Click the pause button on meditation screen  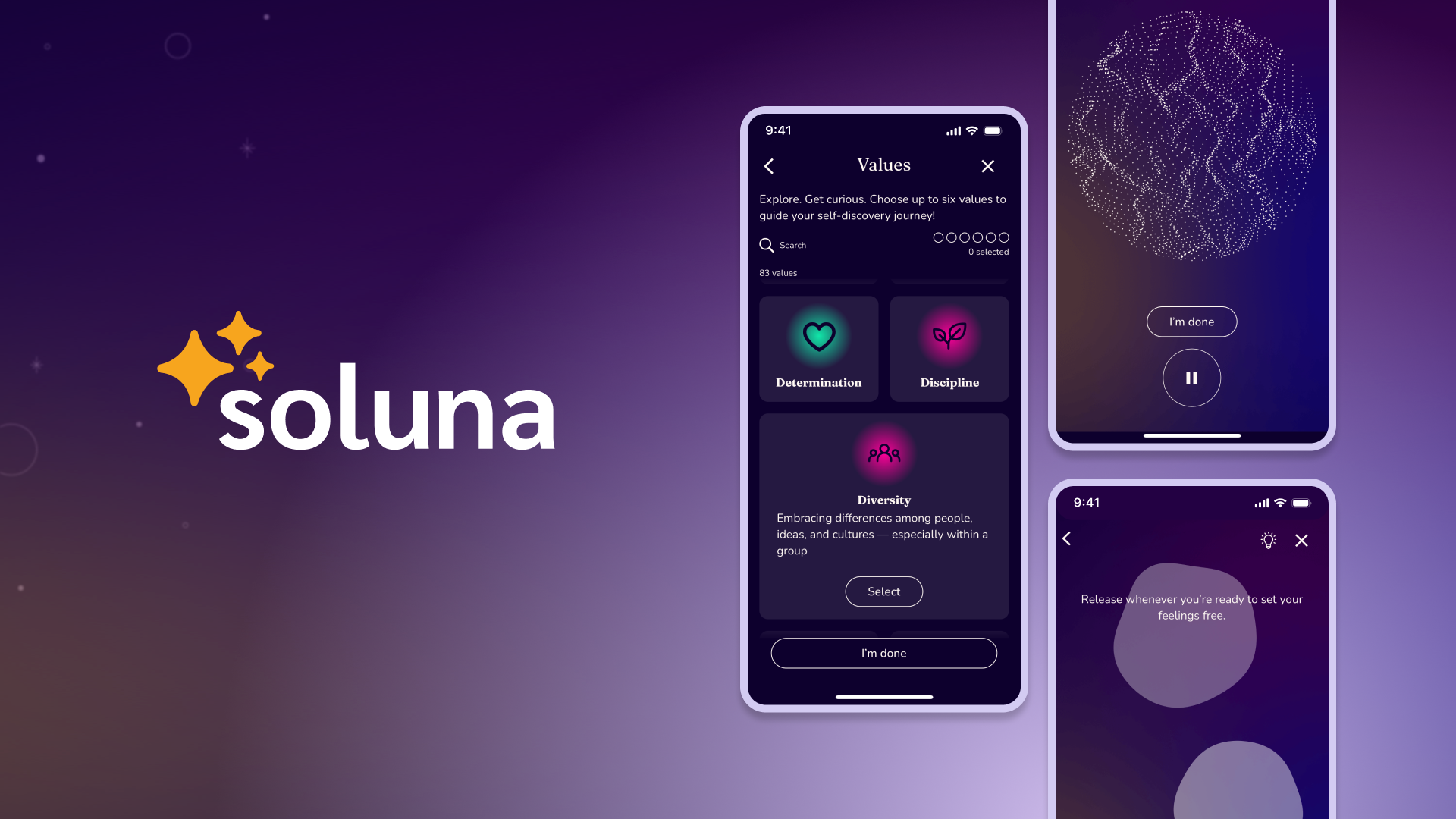click(x=1191, y=378)
